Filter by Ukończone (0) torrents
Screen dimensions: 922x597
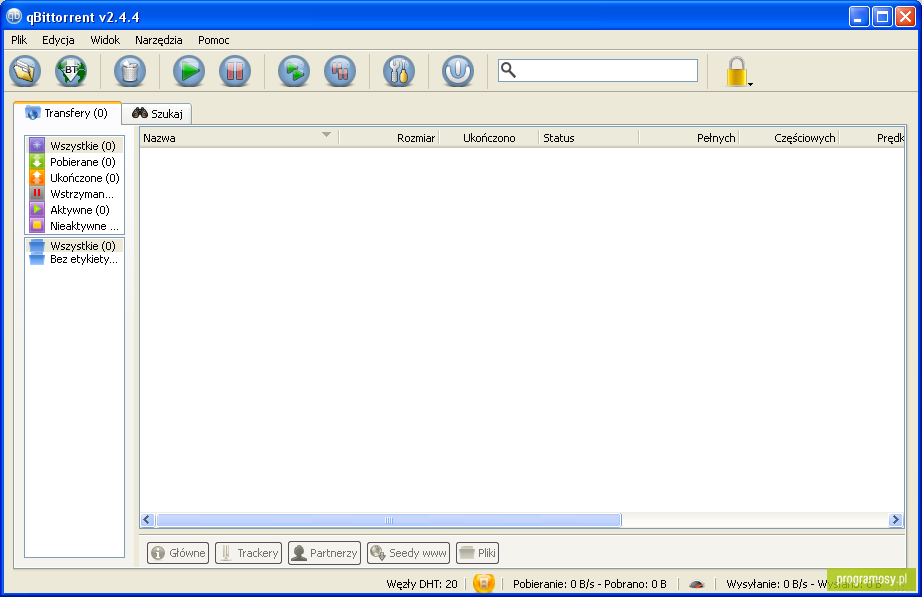[x=75, y=178]
